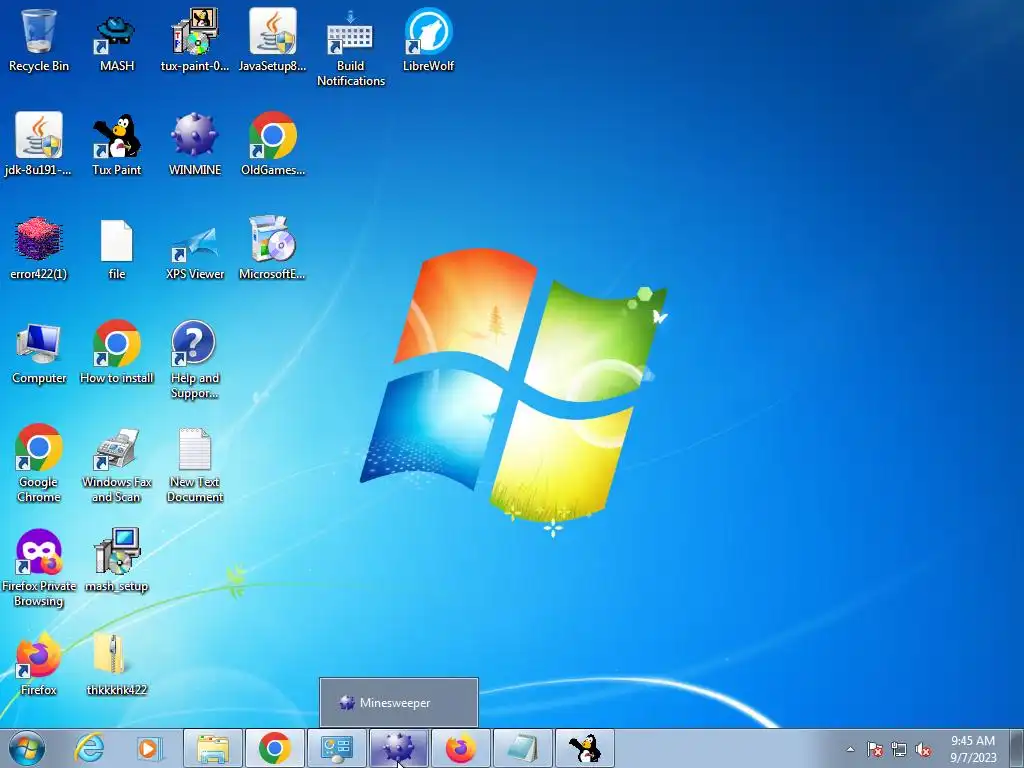The height and width of the screenshot is (768, 1024).
Task: Select the thkkkhk422 zip folder
Action: (x=117, y=664)
